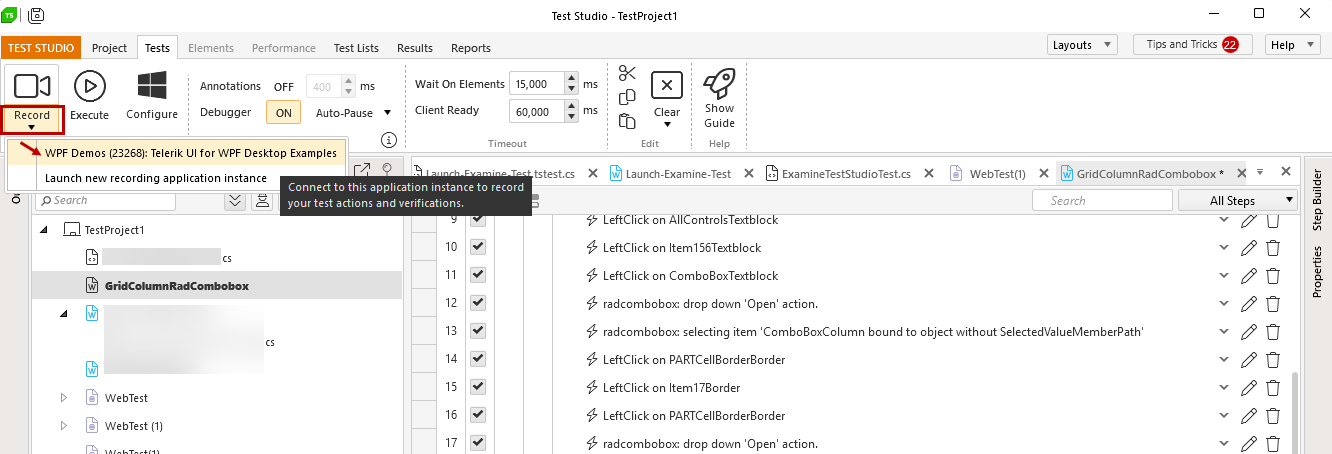1332x454 pixels.
Task: Show the tab overflow list arrow
Action: tap(1259, 172)
